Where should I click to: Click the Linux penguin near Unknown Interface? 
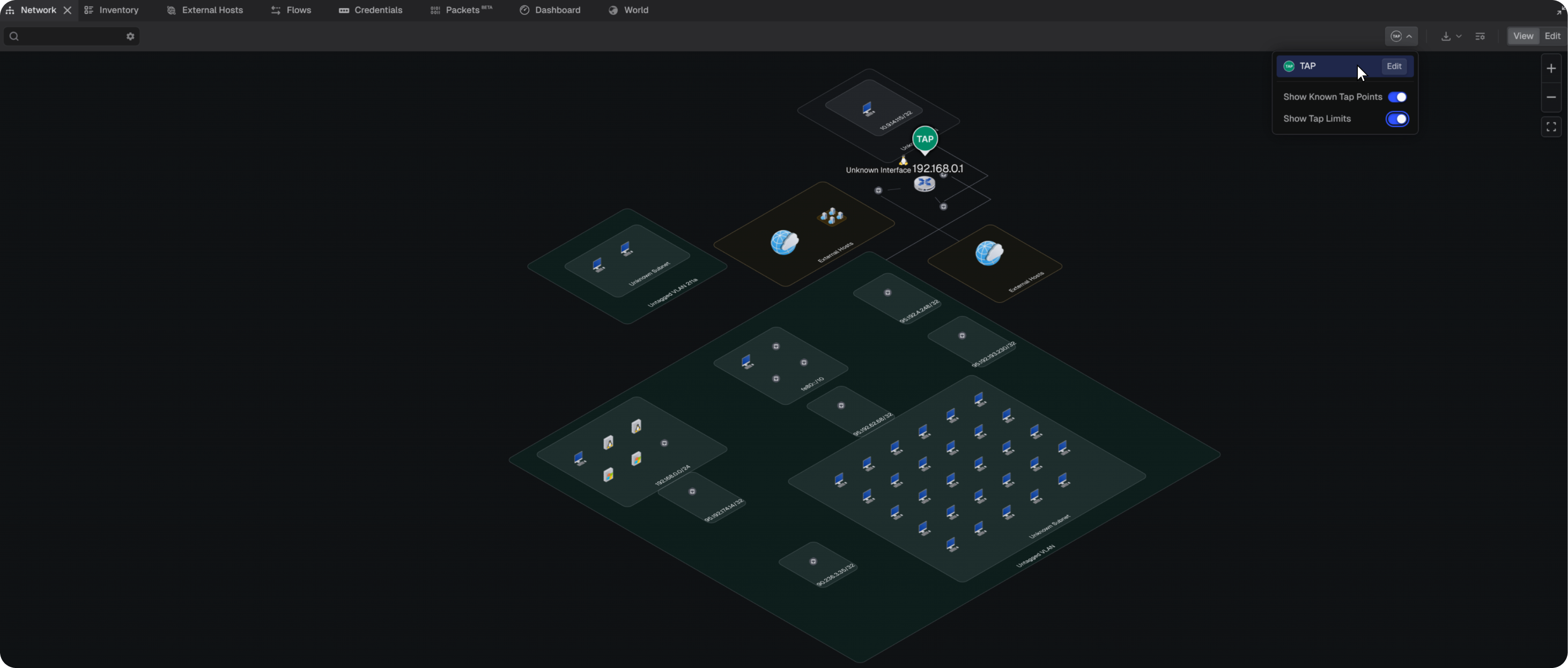click(x=903, y=160)
